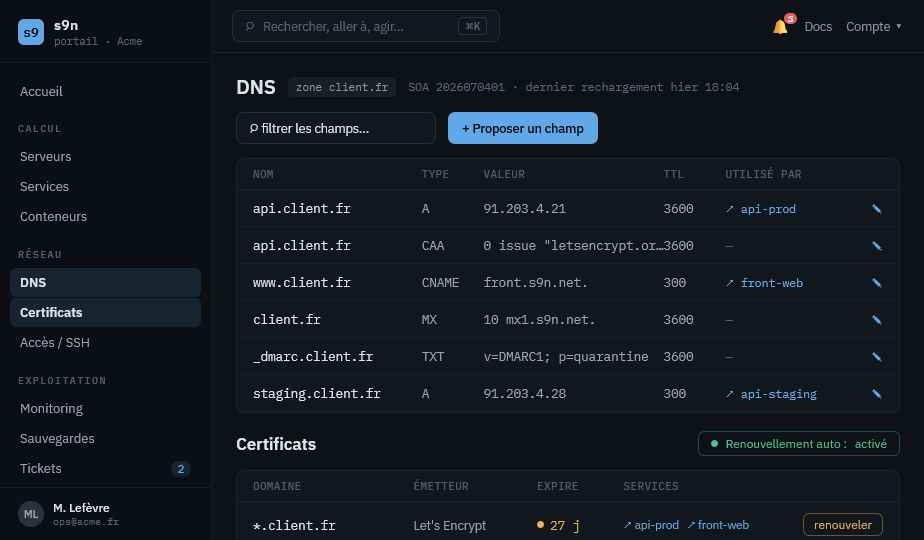
Task: Edit the _dmarc.client.fr TXT record
Action: pos(876,357)
